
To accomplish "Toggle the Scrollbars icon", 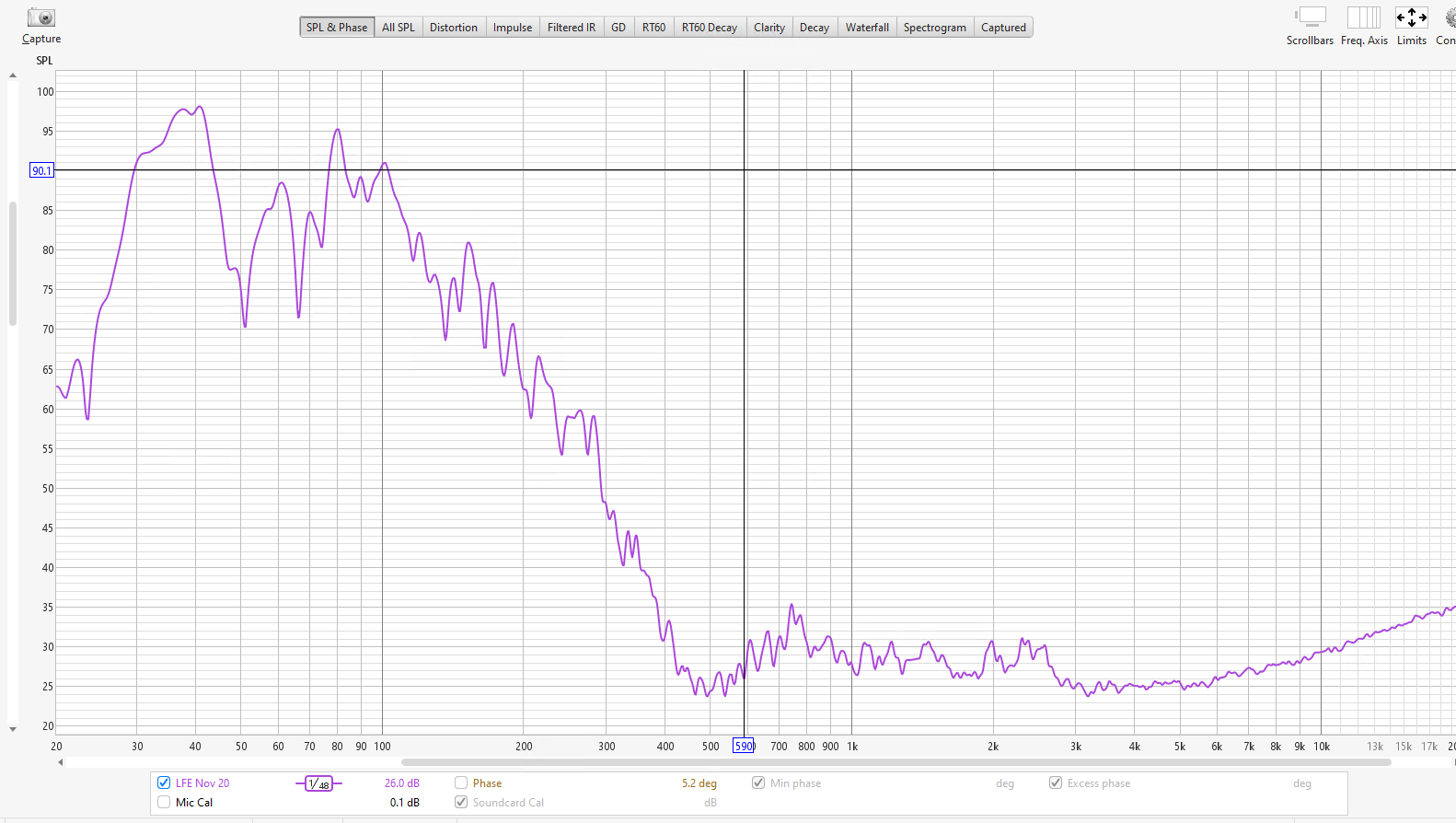I will [1310, 17].
